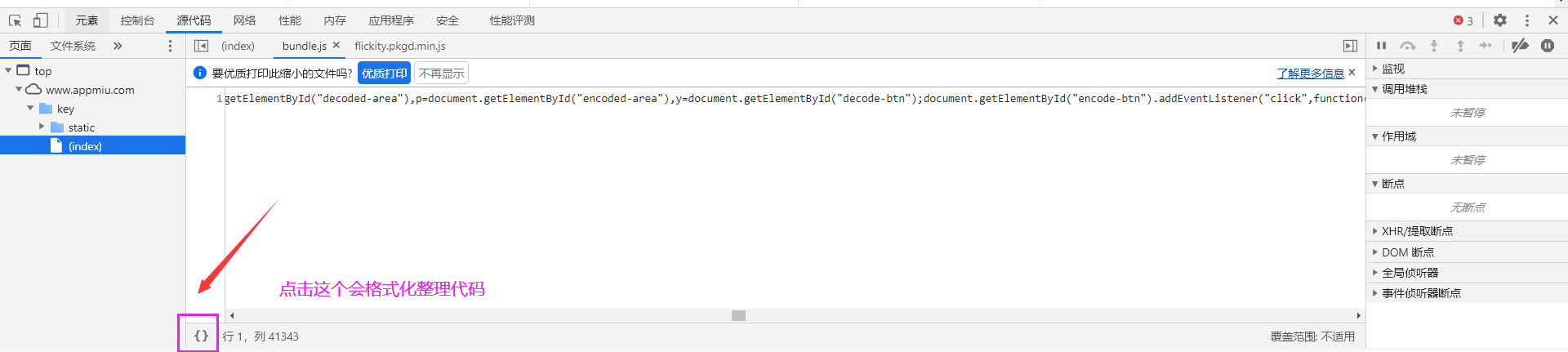1568x352 pixels.
Task: Expand the XHR/提取断点 section
Action: tap(1375, 231)
